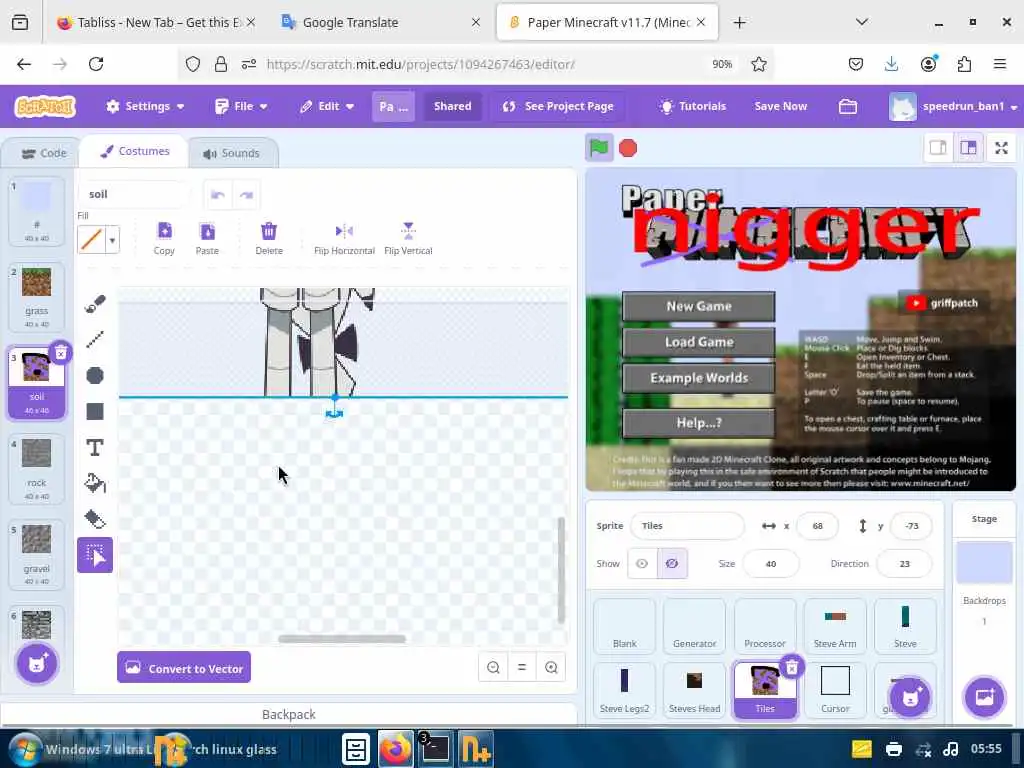Switch to Tabliss New Tab browser tab
Viewport: 1024px width, 768px height.
156,22
